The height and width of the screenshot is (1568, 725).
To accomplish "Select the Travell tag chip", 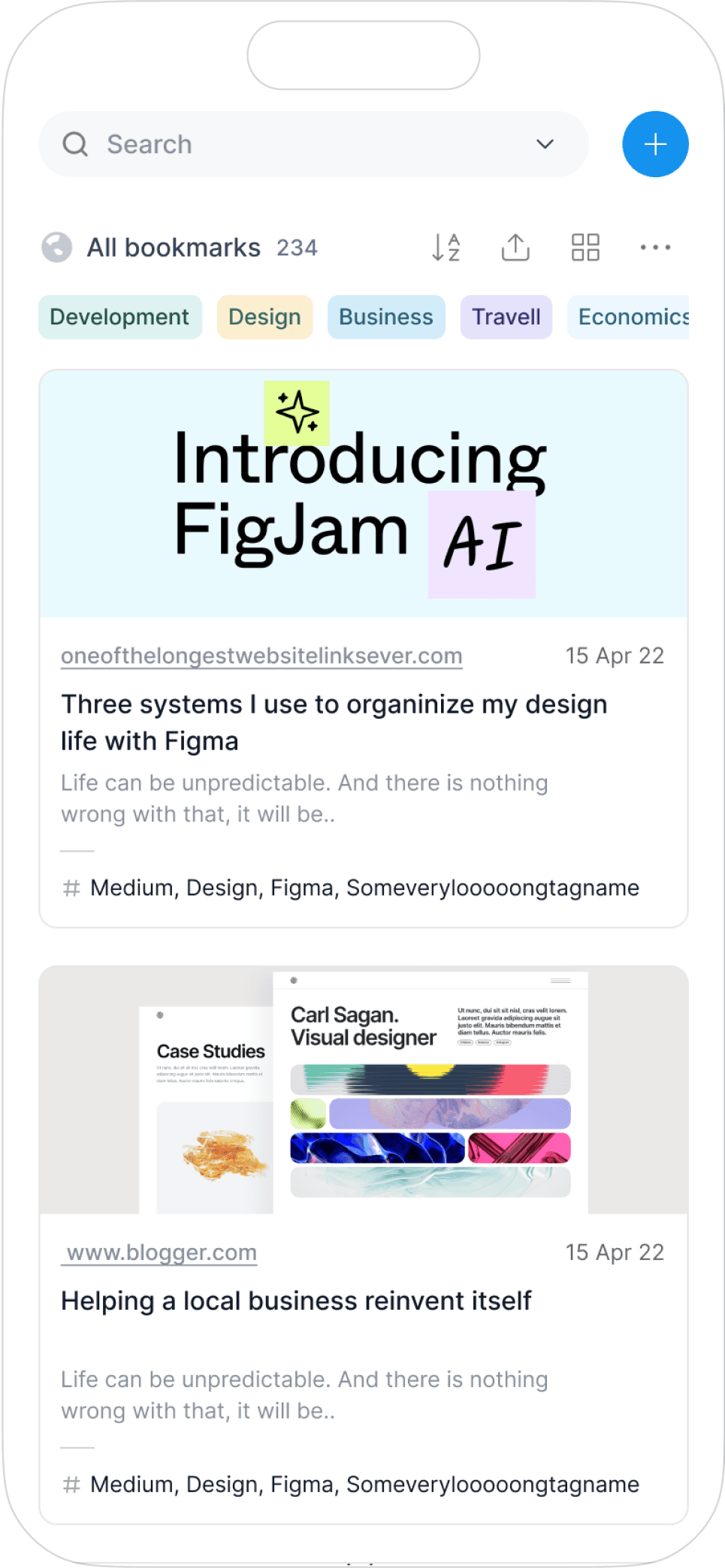I will pyautogui.click(x=506, y=317).
